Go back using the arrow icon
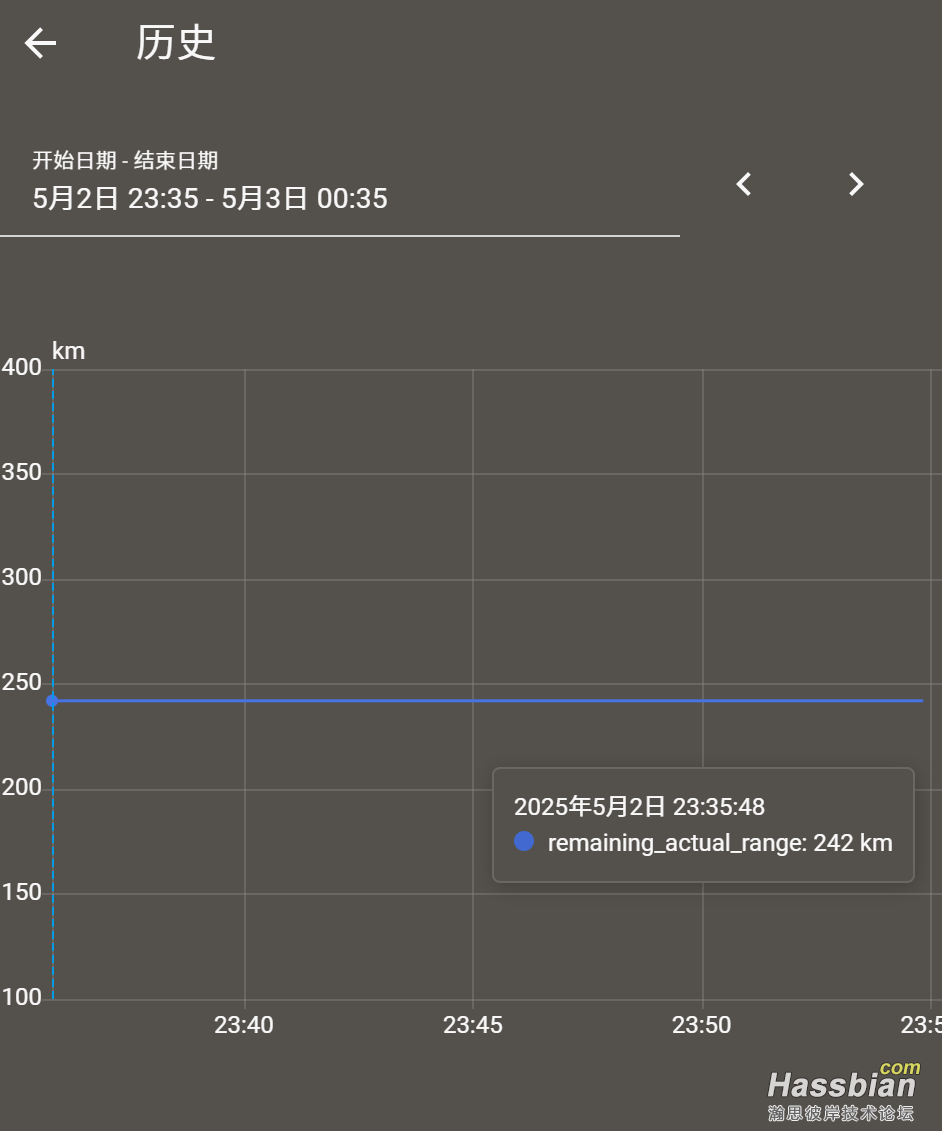 point(40,43)
